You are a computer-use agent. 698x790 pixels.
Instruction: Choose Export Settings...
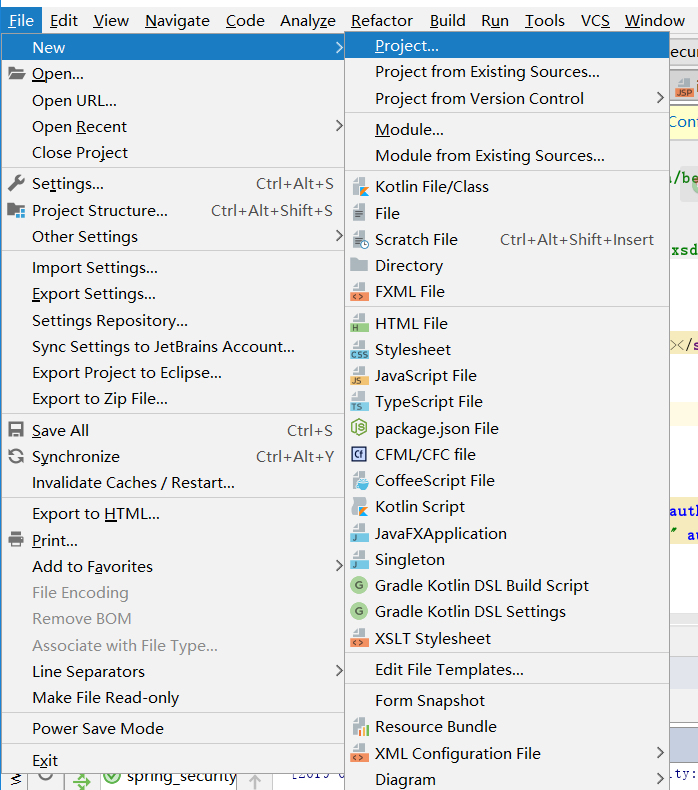pyautogui.click(x=173, y=294)
